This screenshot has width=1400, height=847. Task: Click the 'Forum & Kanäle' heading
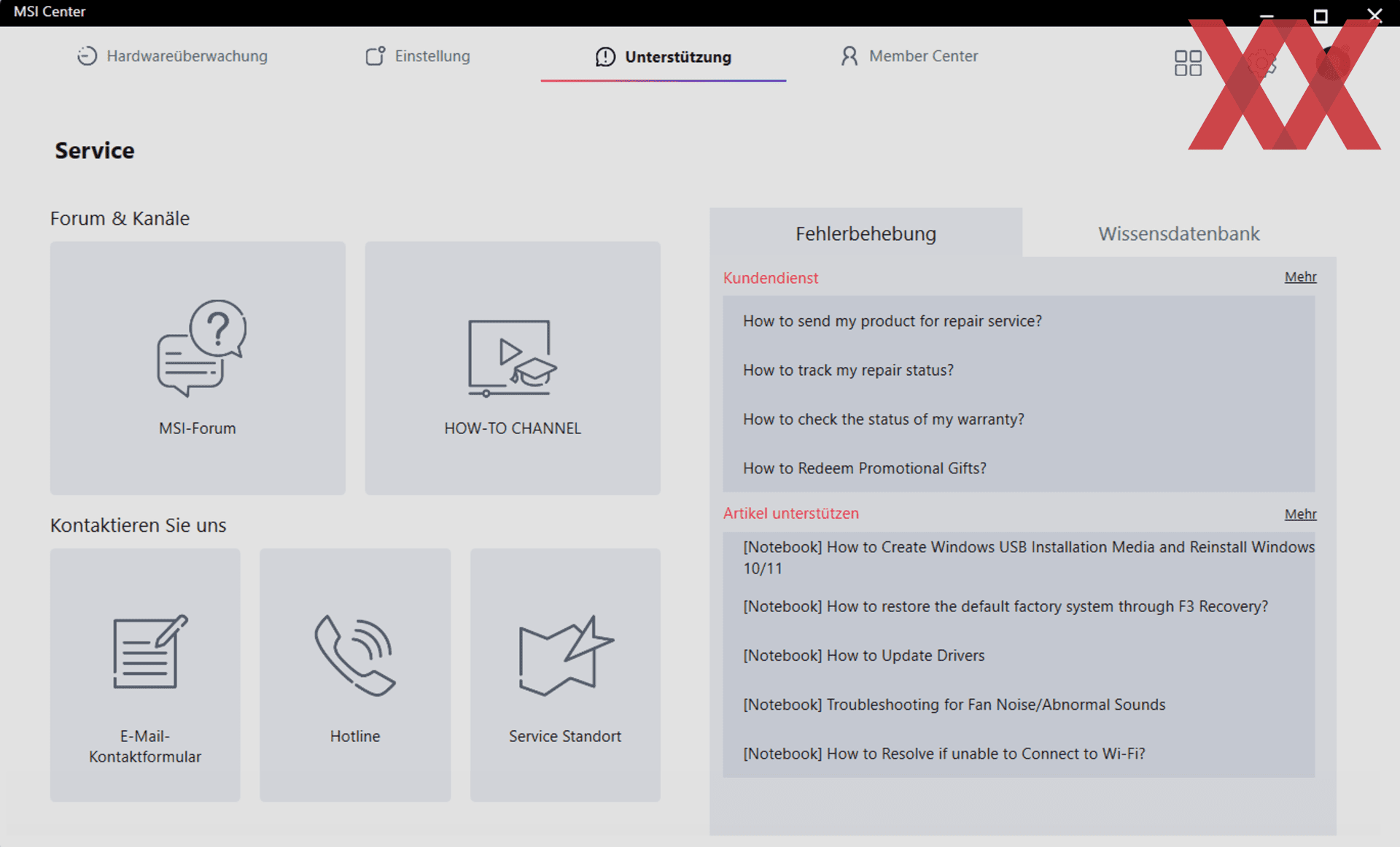tap(120, 218)
